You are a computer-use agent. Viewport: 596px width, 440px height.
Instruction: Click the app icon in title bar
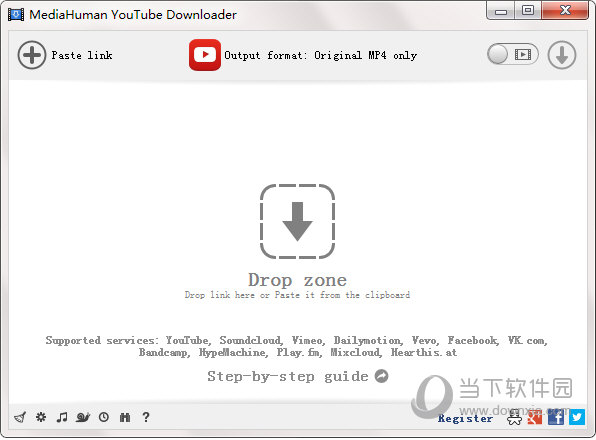point(16,14)
